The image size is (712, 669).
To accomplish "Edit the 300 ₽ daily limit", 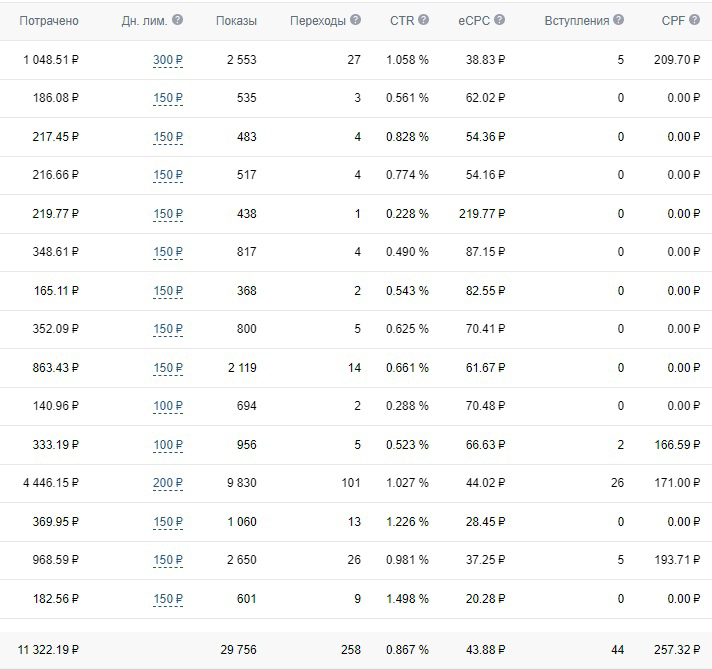I will (x=168, y=60).
